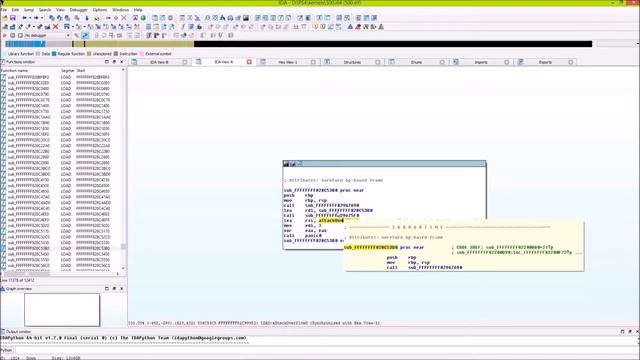640x360 pixels.
Task: Click first icon in graph node title bar
Action: 286,164
